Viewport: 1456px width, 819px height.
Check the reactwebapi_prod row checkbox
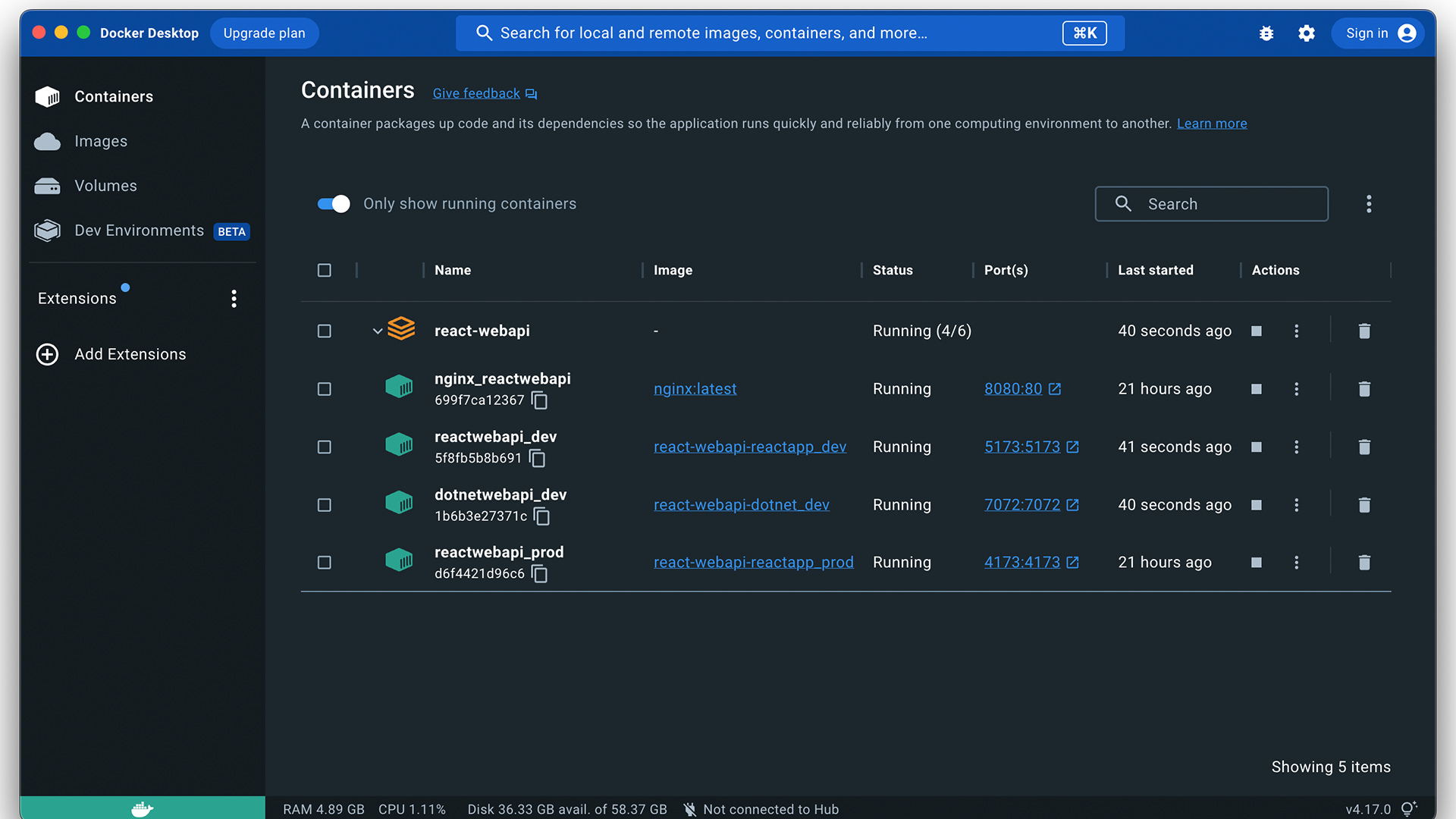pos(325,563)
